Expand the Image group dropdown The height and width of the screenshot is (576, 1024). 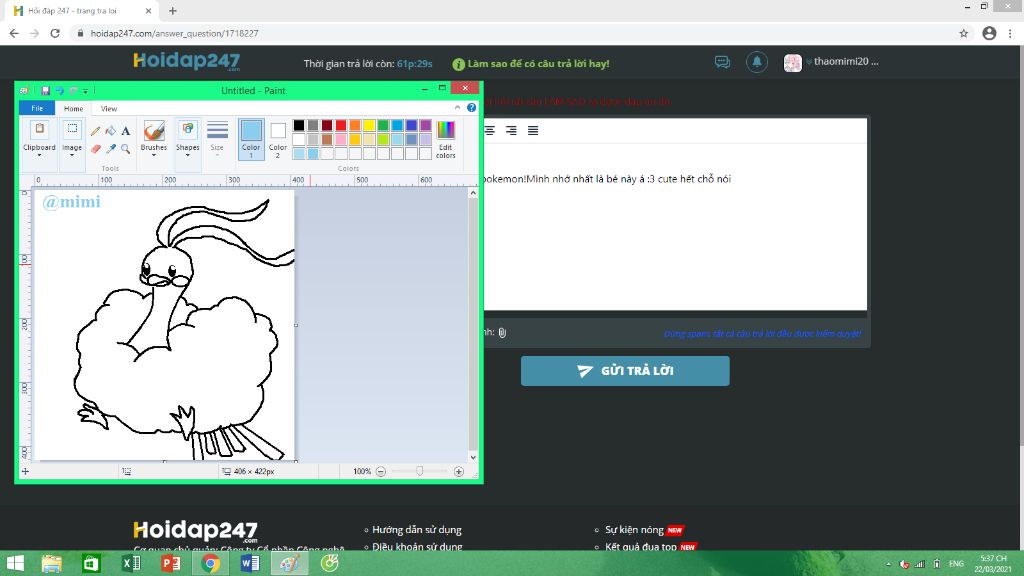pyautogui.click(x=72, y=155)
